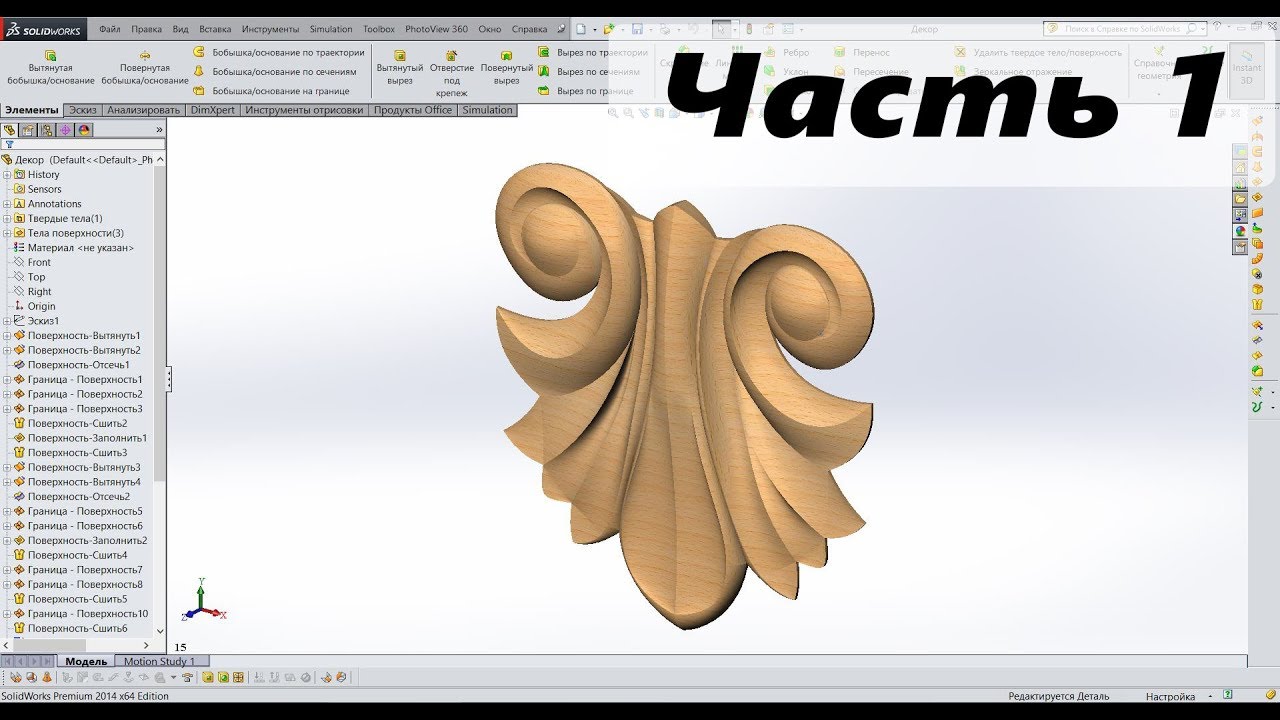Open the Правка menu
Screen dimensions: 1280x720
pos(146,30)
